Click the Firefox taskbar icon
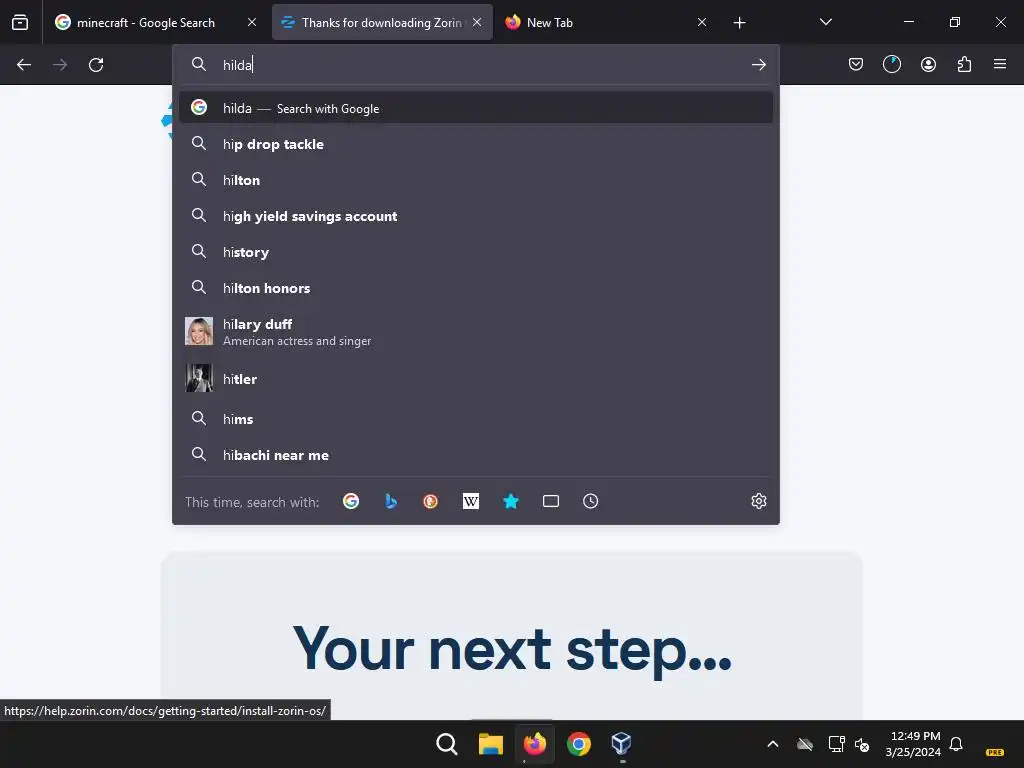The image size is (1024, 768). [x=534, y=743]
